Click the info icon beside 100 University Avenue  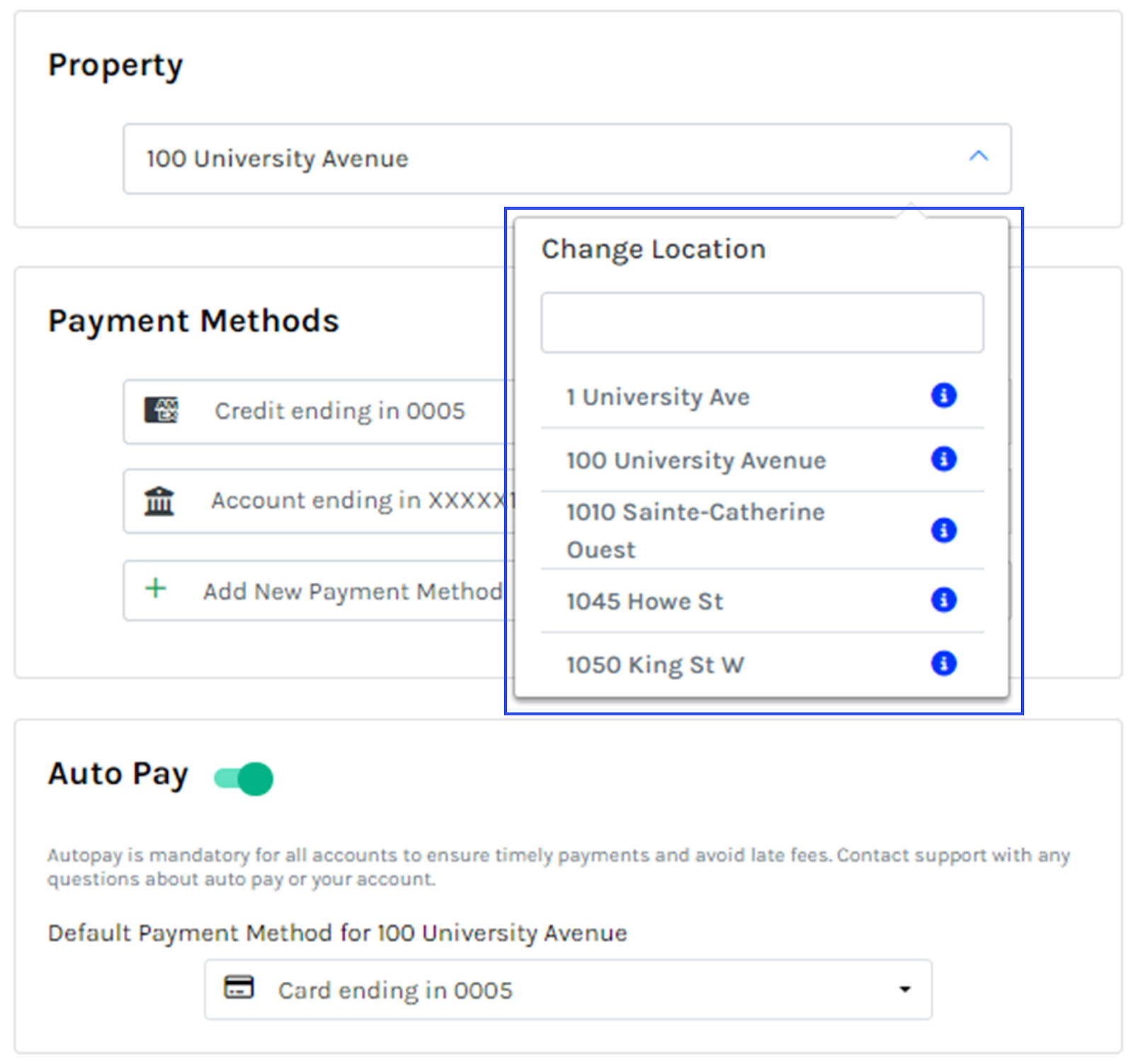[943, 459]
